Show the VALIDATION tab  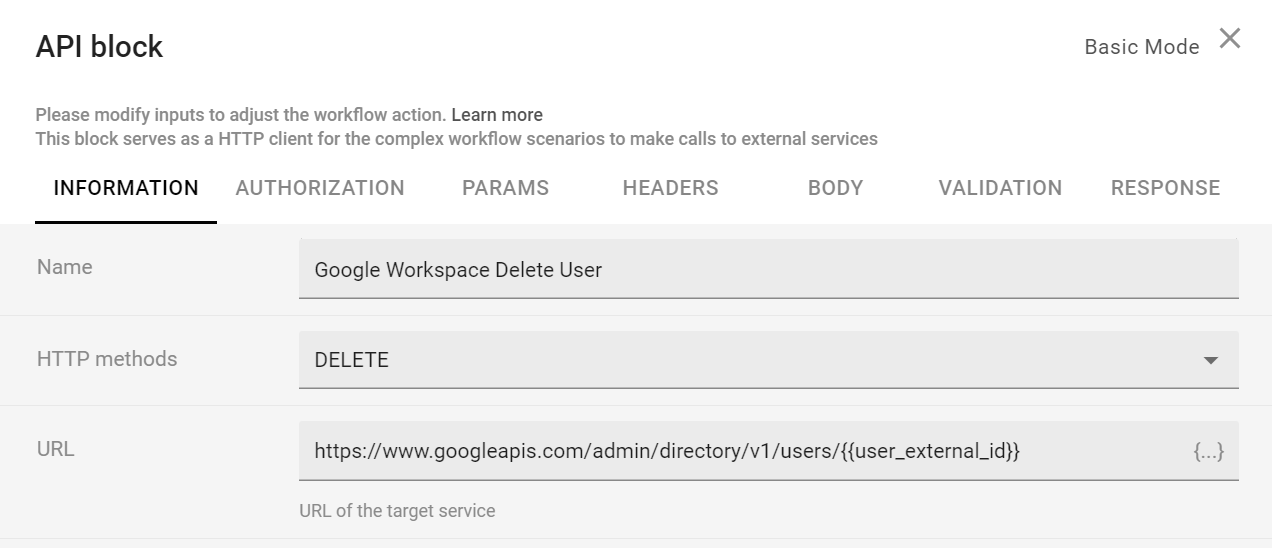click(x=1000, y=188)
